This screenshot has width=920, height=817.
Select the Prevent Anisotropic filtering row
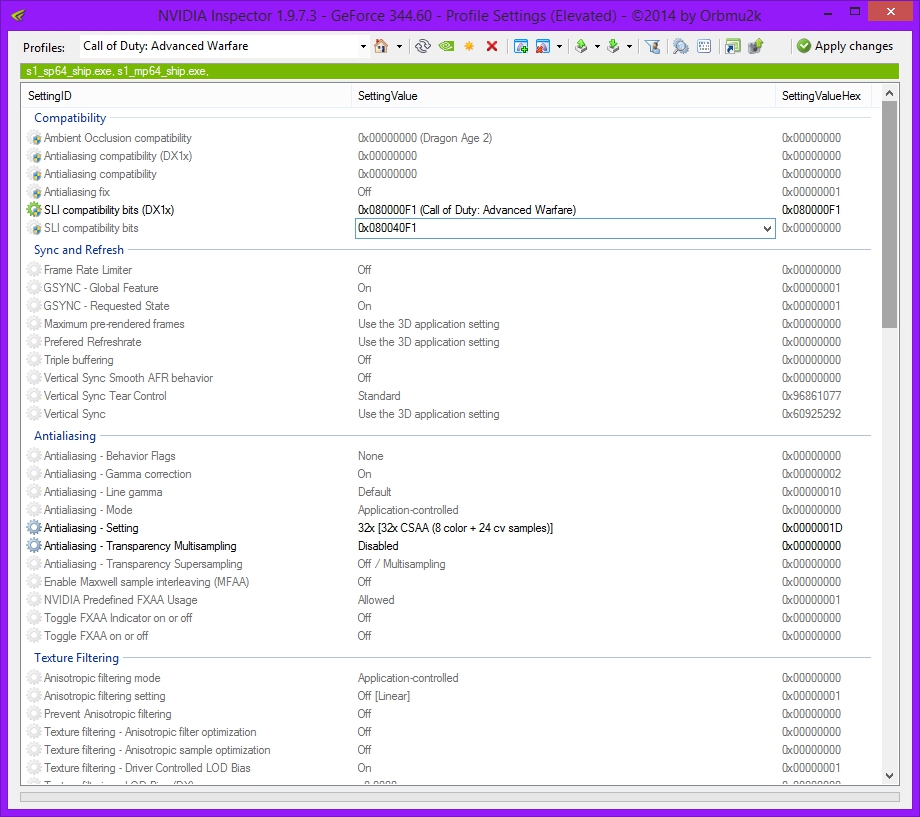(448, 714)
